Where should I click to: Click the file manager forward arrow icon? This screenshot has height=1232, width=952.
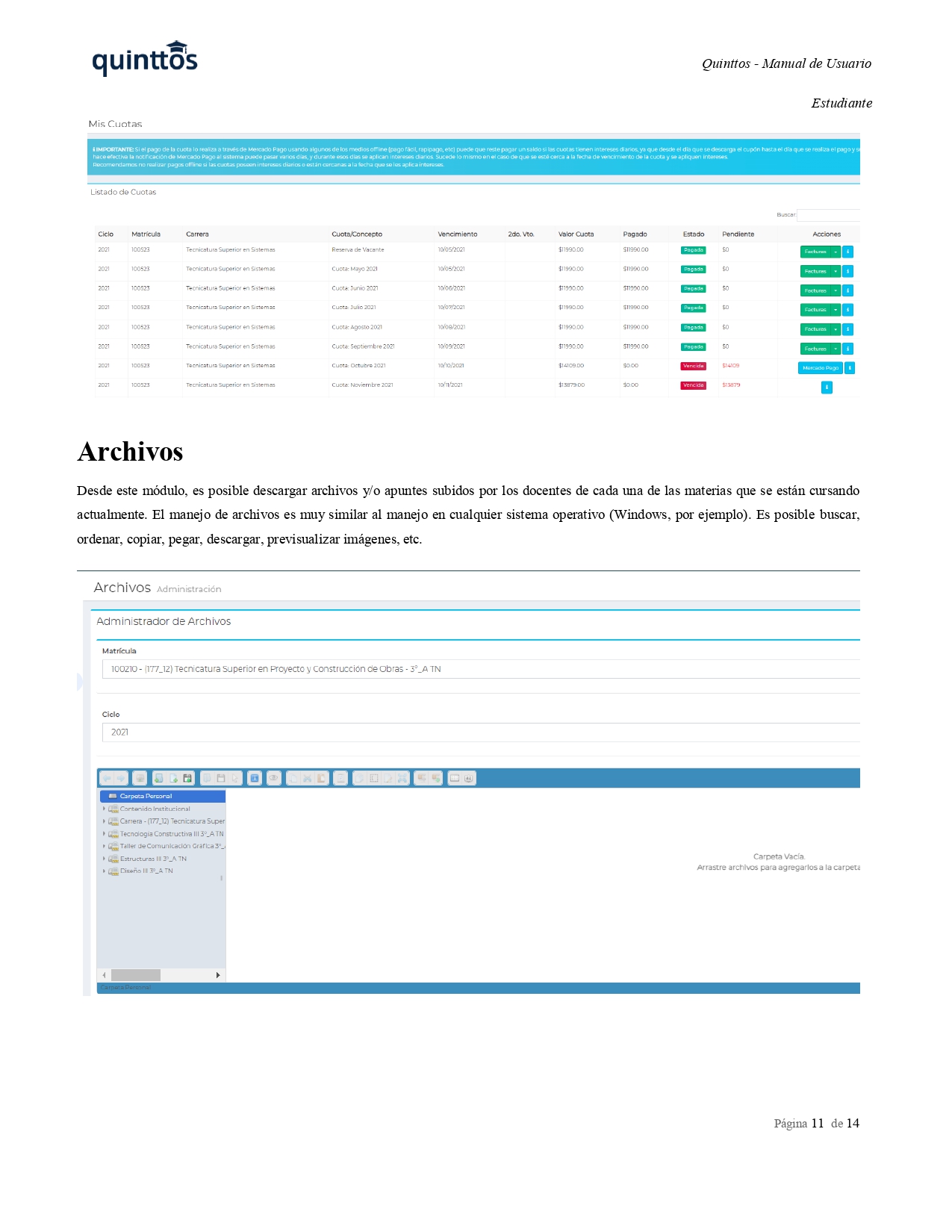pyautogui.click(x=121, y=778)
